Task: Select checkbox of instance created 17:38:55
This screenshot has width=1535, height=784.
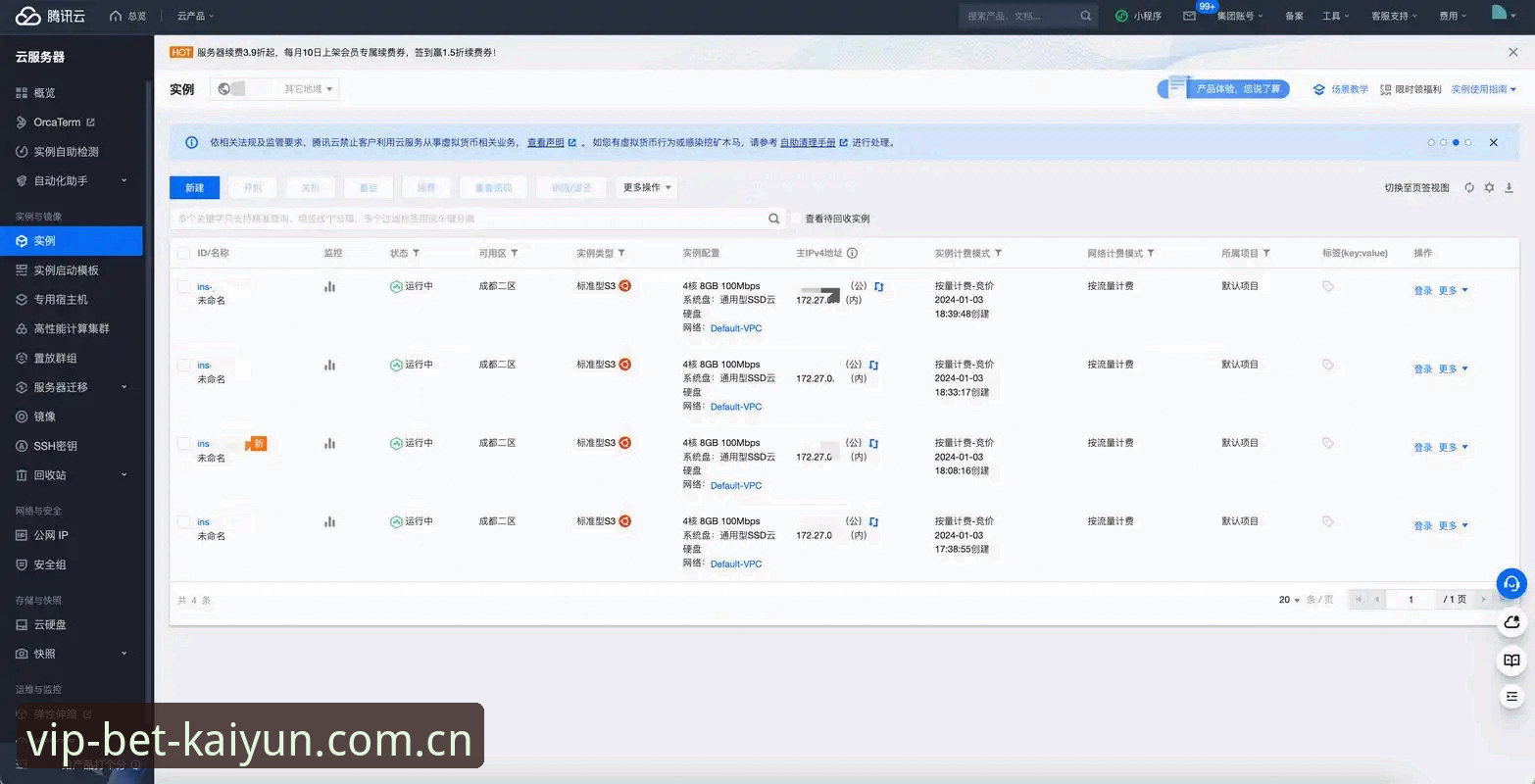Action: [183, 521]
